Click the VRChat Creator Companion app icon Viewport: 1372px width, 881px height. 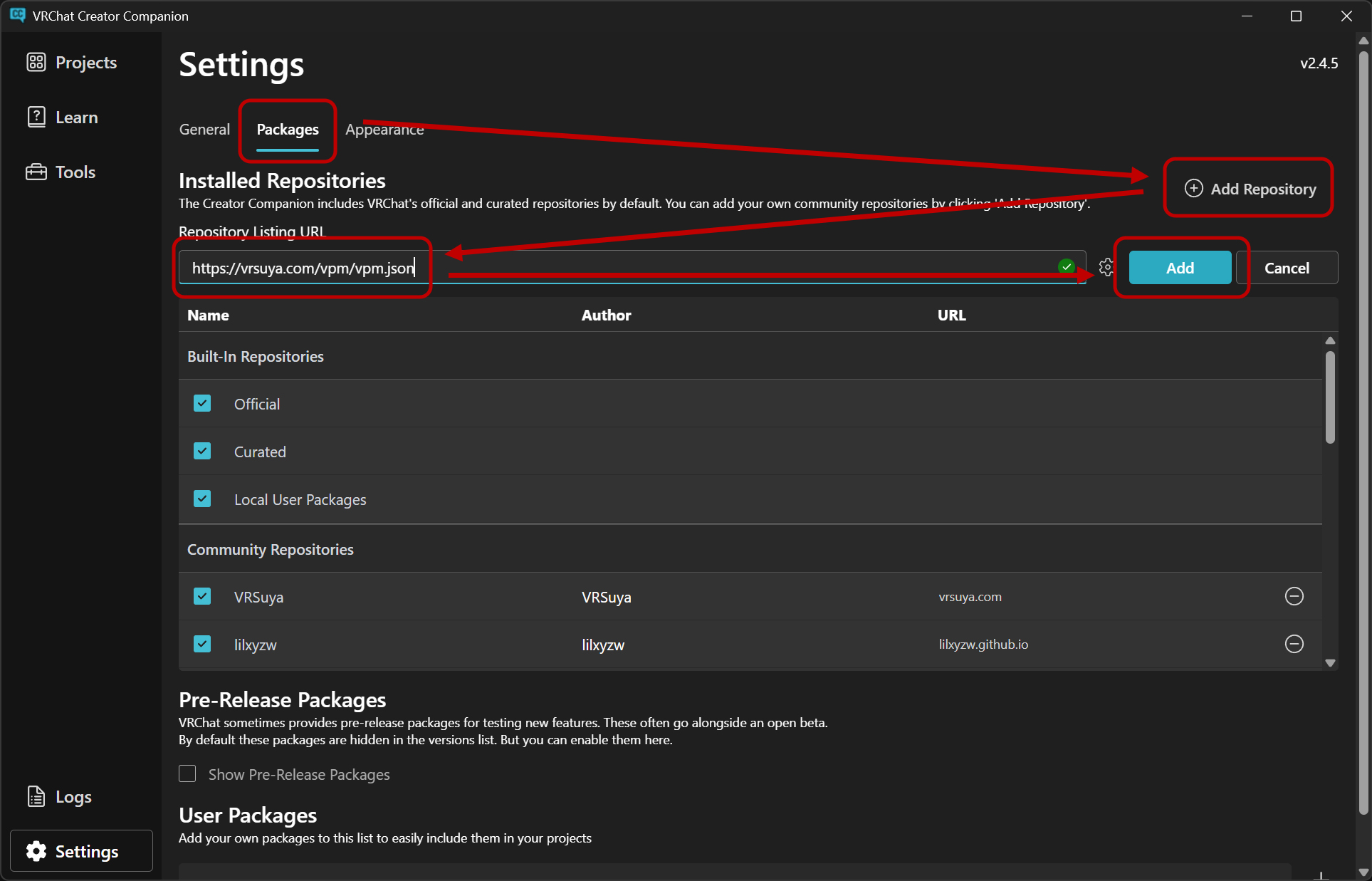(x=17, y=15)
